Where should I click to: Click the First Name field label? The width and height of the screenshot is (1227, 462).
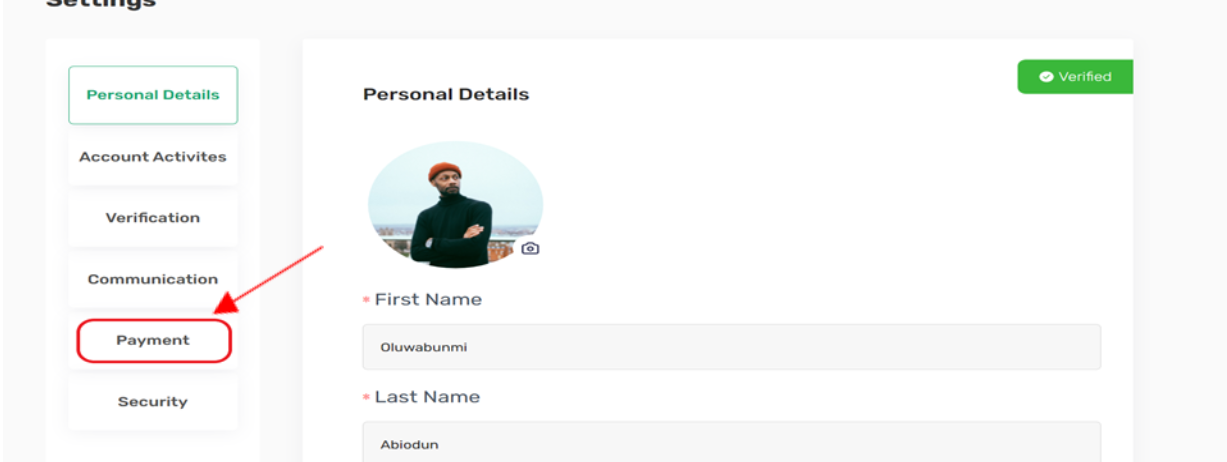428,300
